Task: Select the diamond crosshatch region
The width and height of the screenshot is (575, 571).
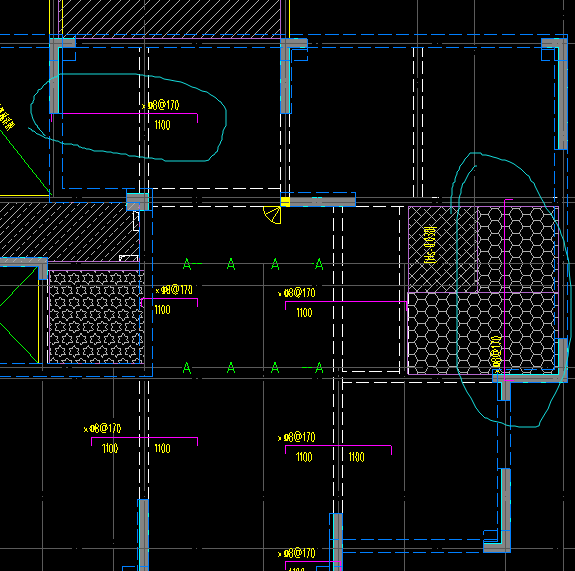Action: [x=443, y=249]
